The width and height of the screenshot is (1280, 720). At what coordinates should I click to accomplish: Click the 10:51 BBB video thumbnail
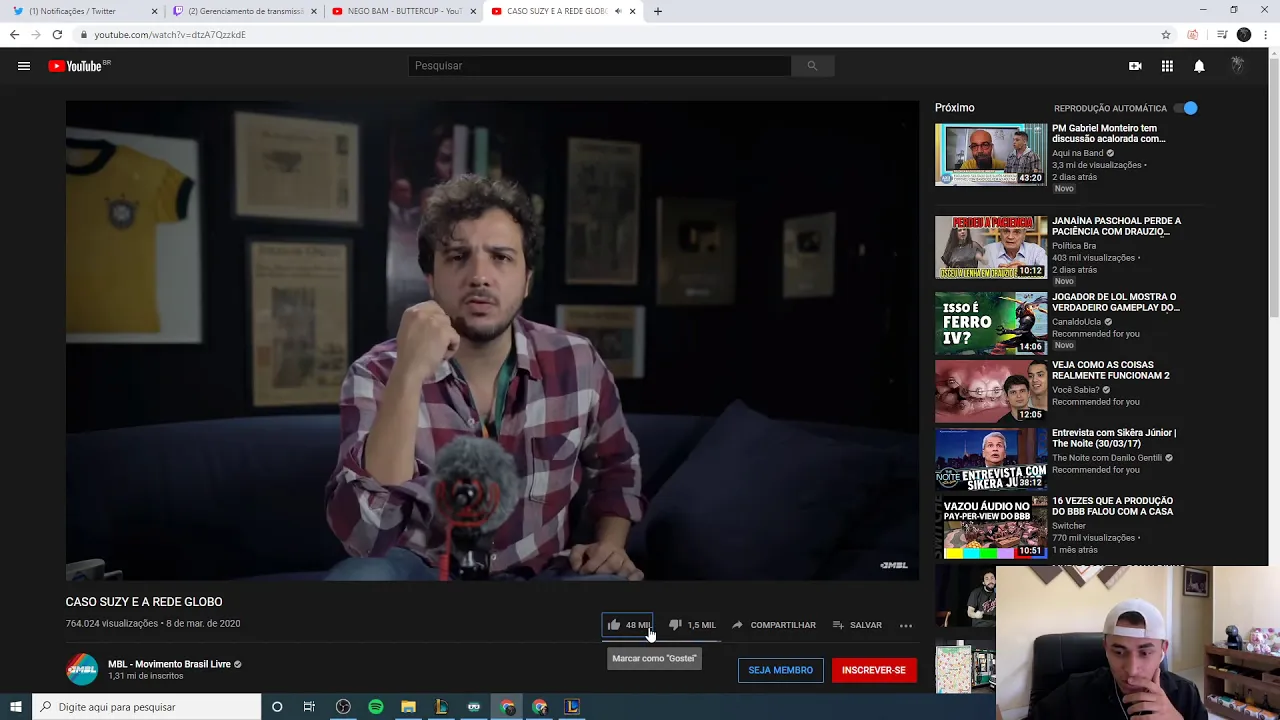point(991,527)
